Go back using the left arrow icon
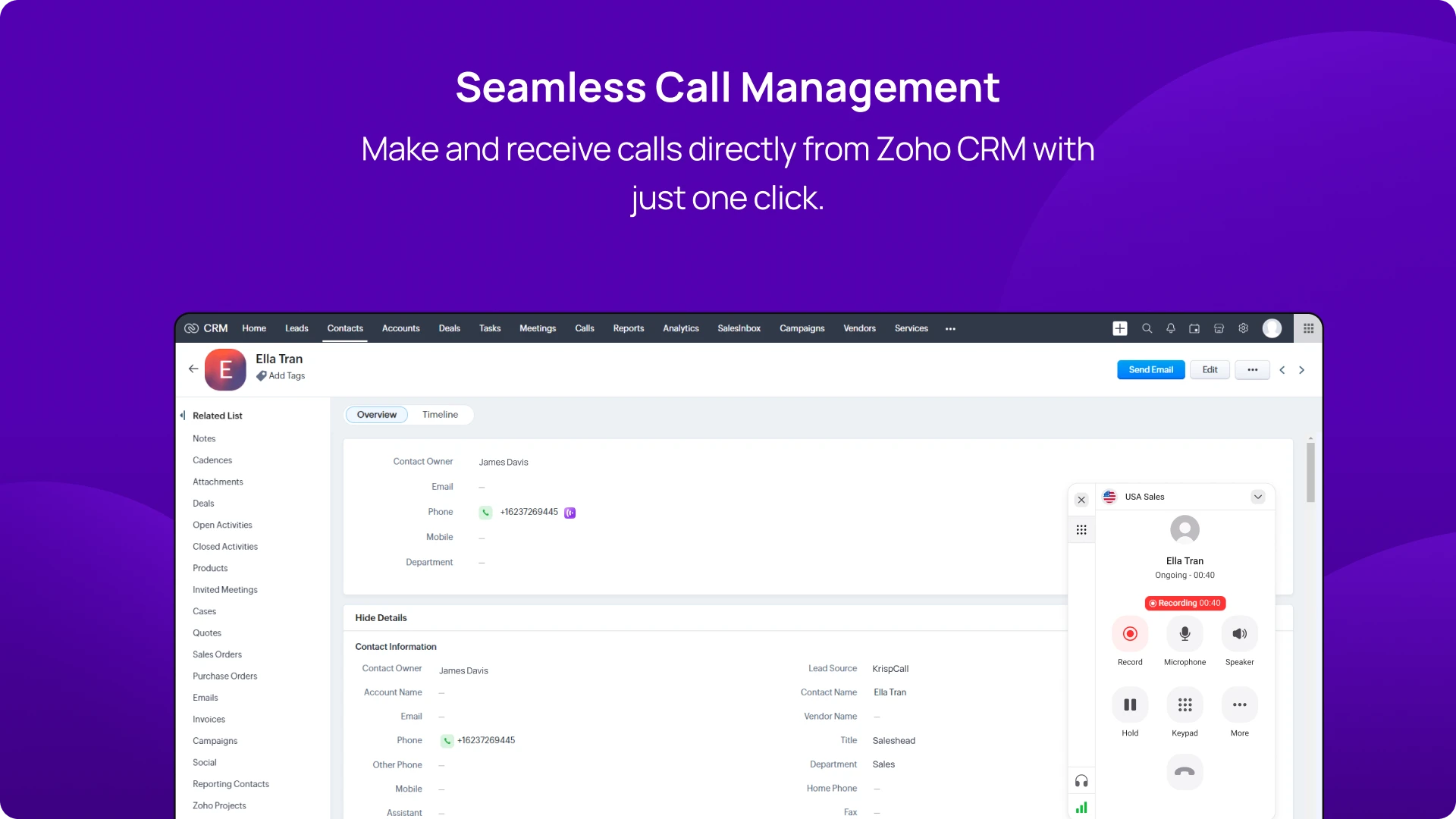The image size is (1456, 819). click(193, 369)
